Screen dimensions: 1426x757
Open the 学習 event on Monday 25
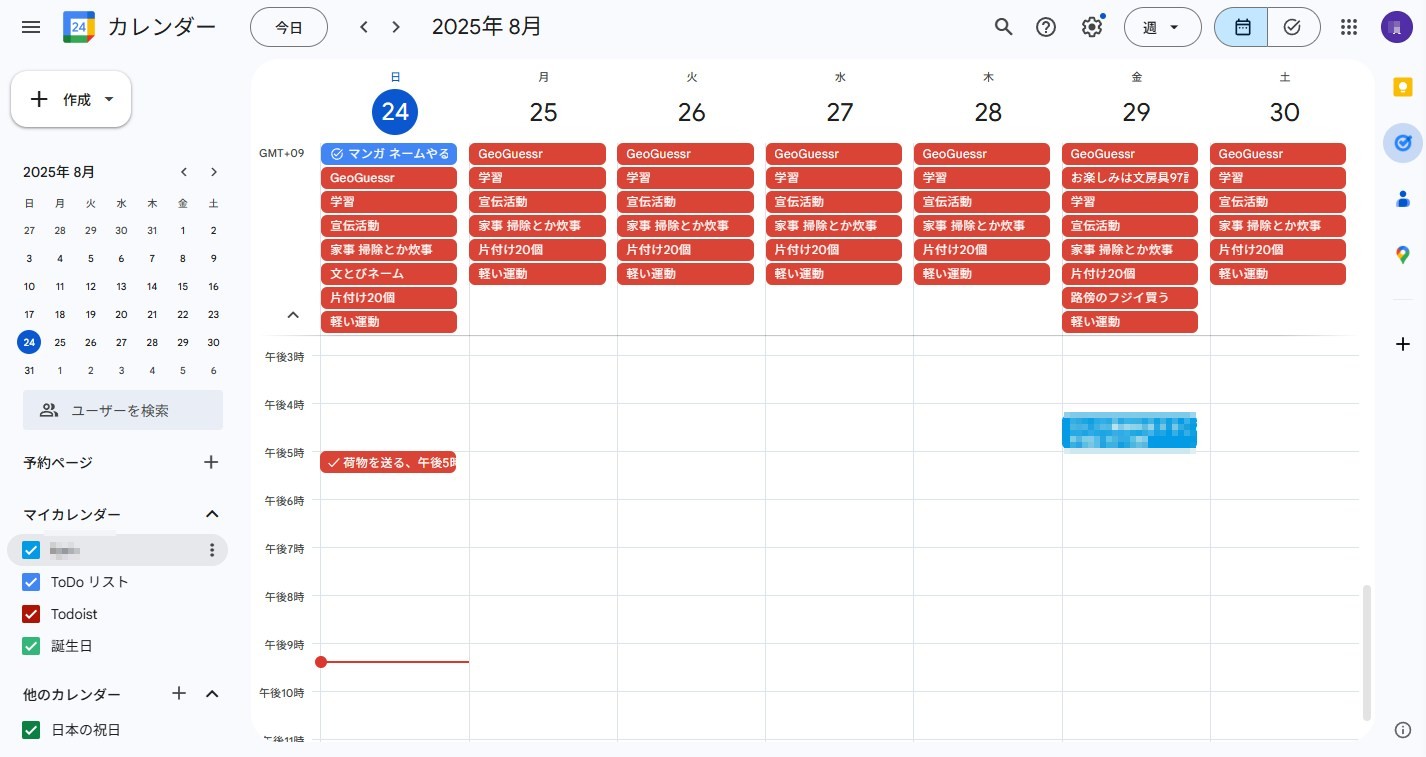(x=537, y=178)
